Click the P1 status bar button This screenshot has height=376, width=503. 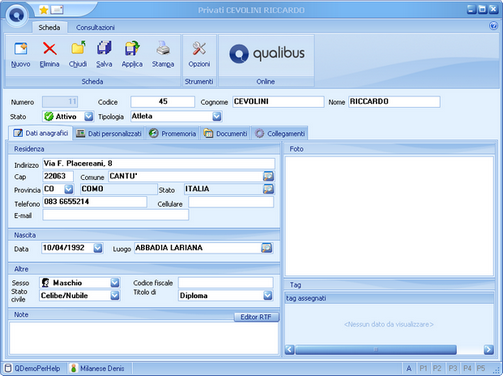(423, 368)
